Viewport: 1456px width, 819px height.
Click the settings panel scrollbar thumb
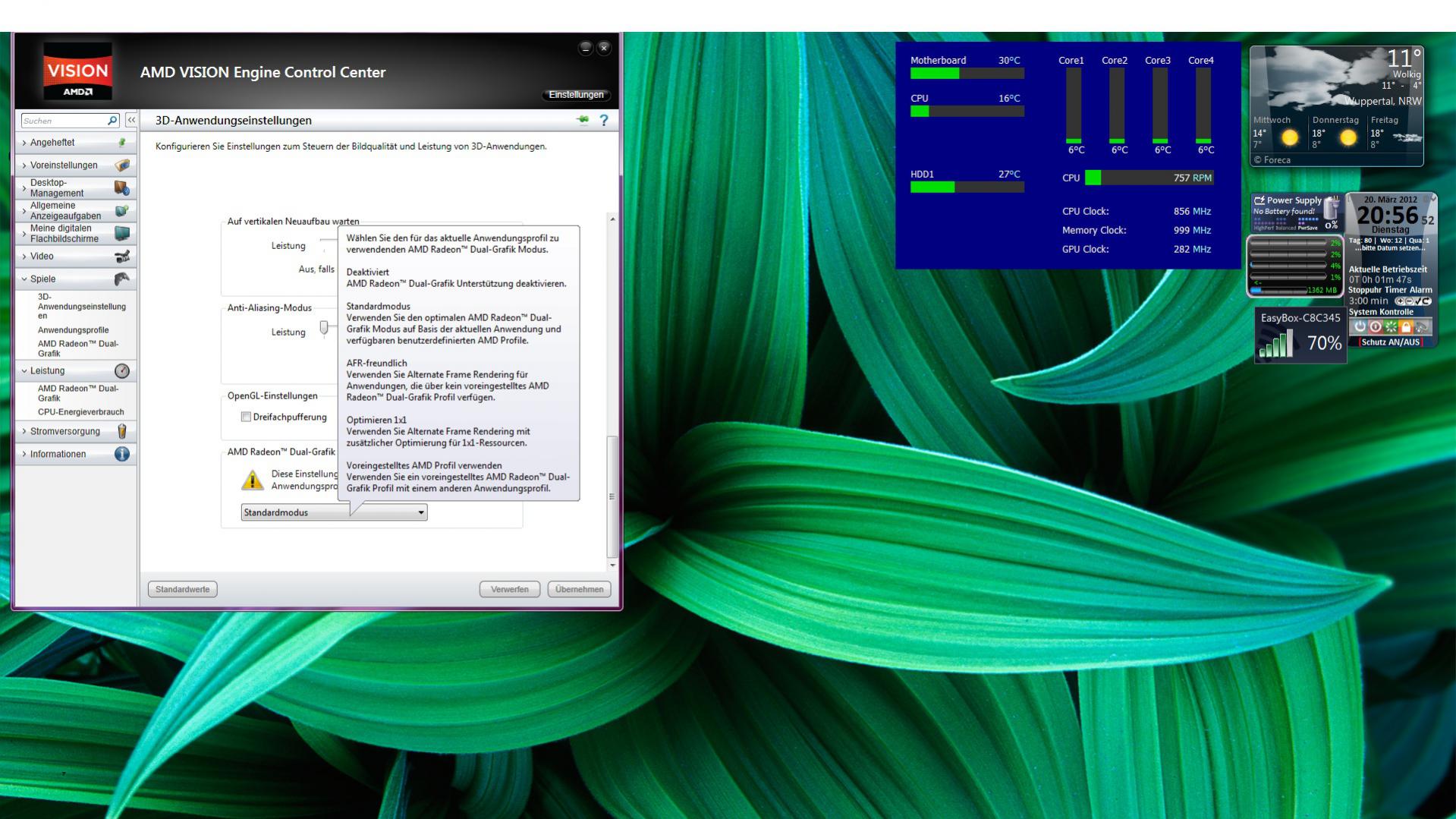(613, 496)
